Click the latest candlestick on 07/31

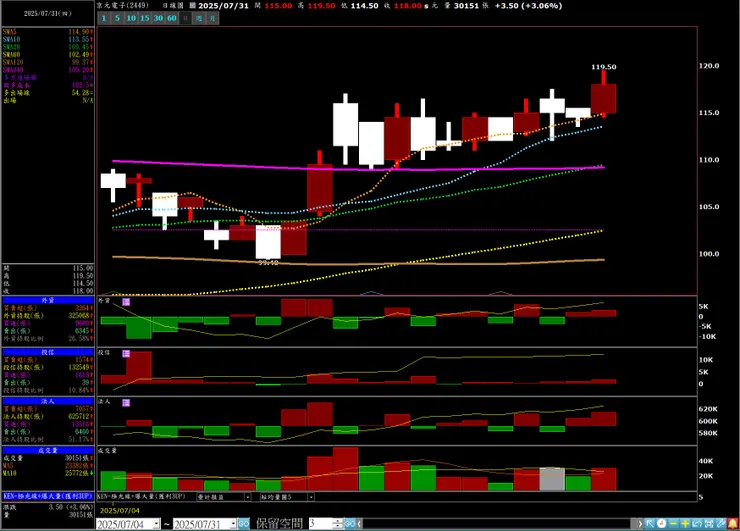(x=604, y=98)
